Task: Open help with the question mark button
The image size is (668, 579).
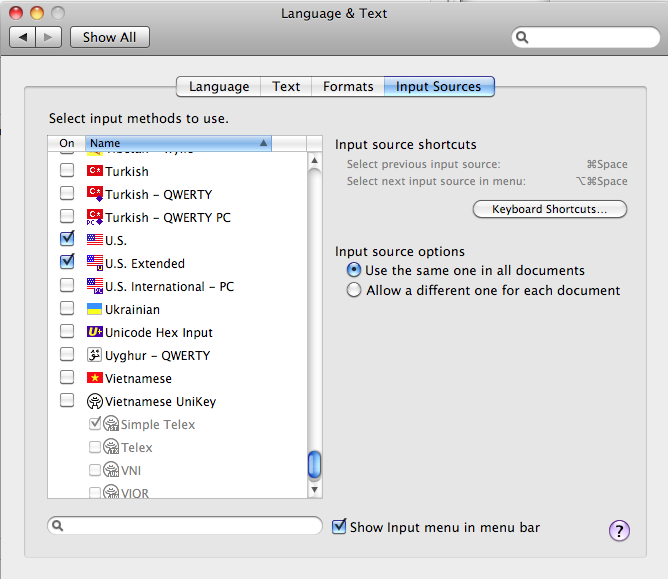Action: (x=619, y=530)
